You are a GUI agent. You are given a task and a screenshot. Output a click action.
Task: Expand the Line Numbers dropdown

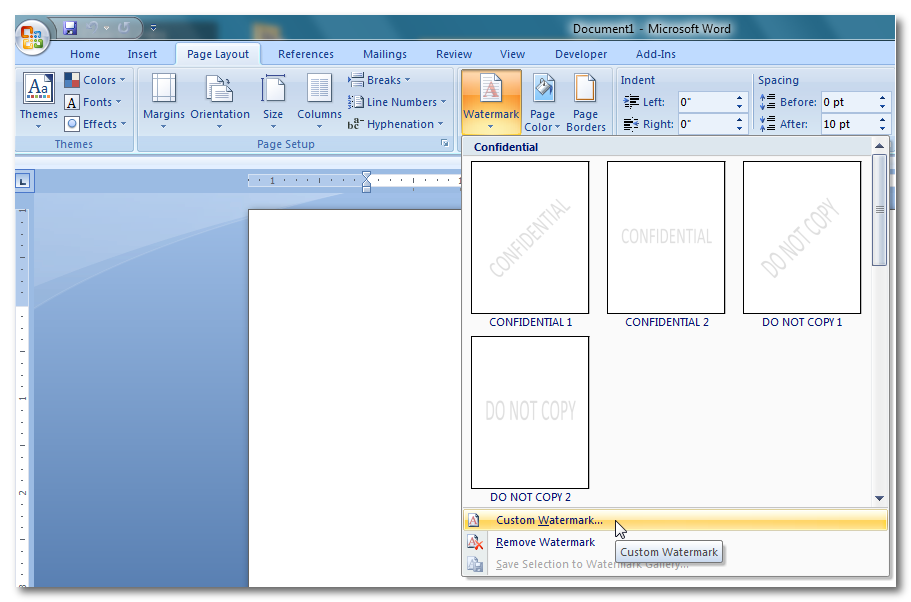pos(398,102)
